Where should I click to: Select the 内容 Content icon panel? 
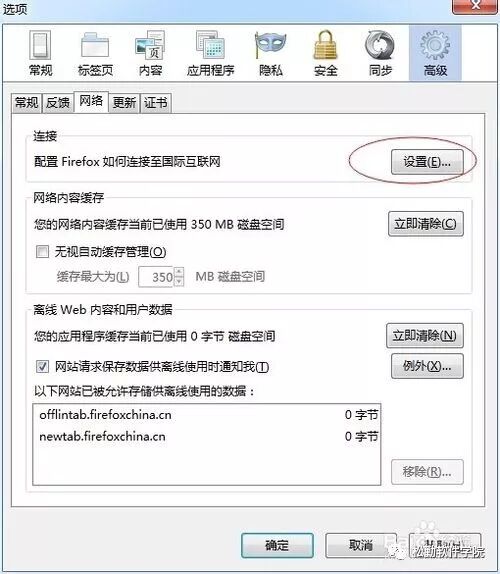pos(150,53)
